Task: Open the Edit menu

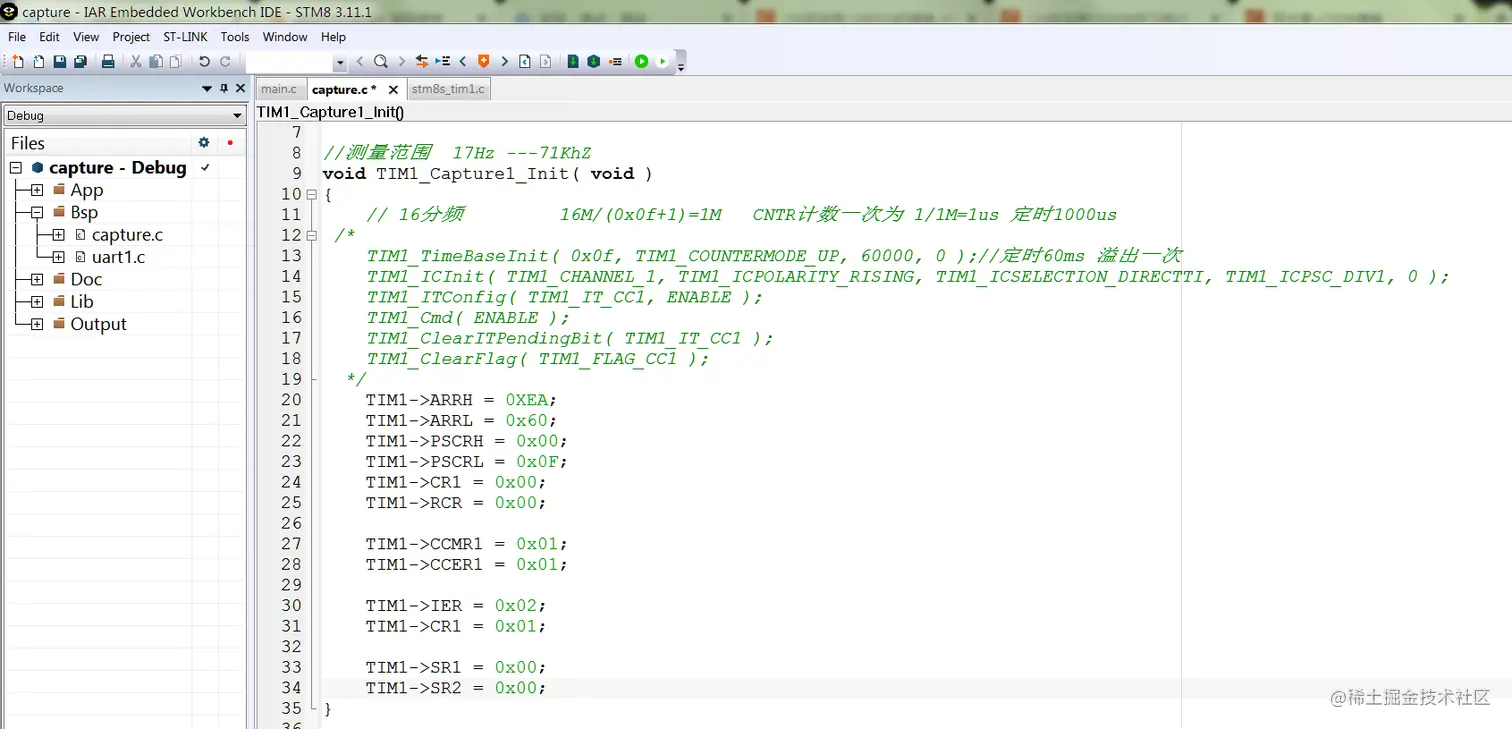Action: (50, 37)
